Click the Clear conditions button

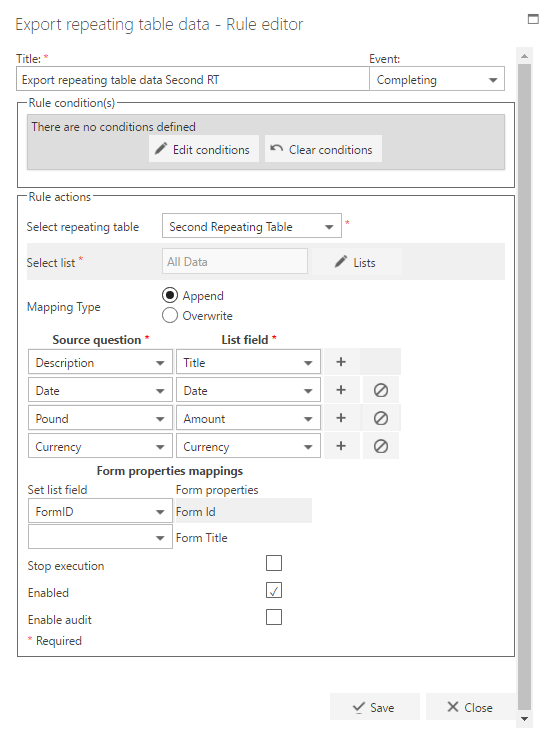click(x=323, y=149)
